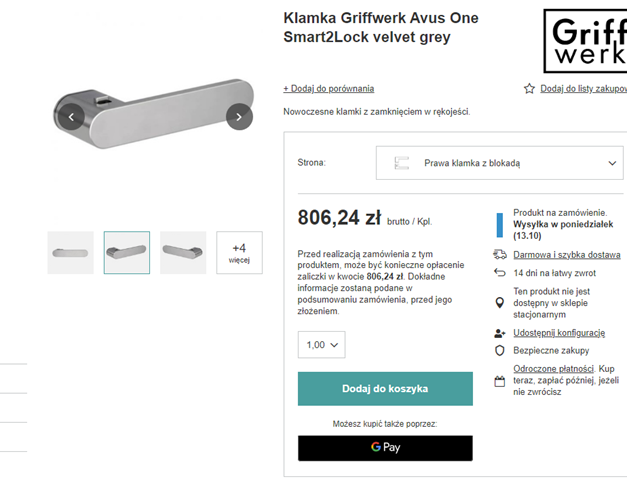Click the deferred payment calendar icon
The image size is (627, 479).
coord(500,381)
